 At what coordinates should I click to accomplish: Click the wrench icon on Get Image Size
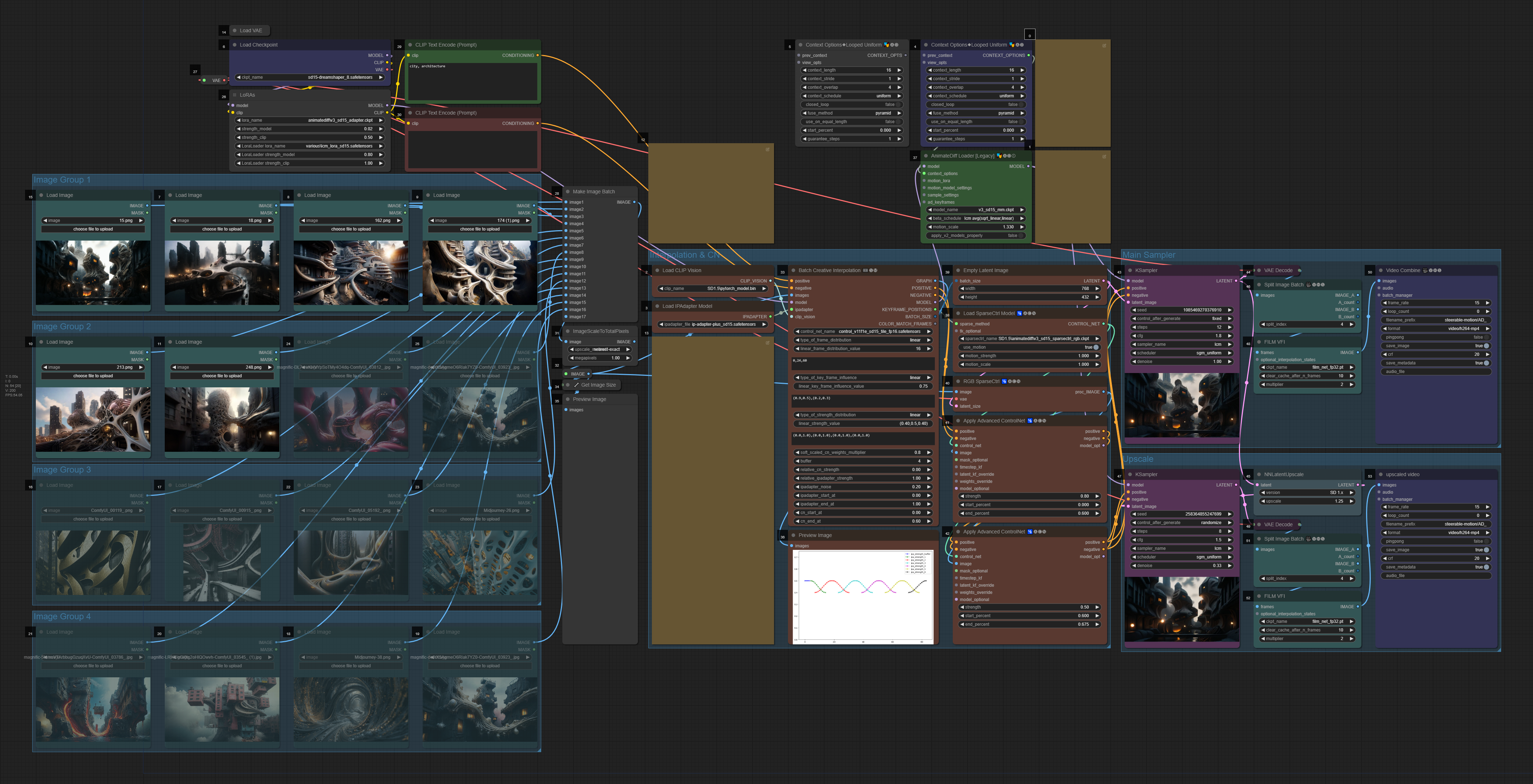pyautogui.click(x=576, y=385)
